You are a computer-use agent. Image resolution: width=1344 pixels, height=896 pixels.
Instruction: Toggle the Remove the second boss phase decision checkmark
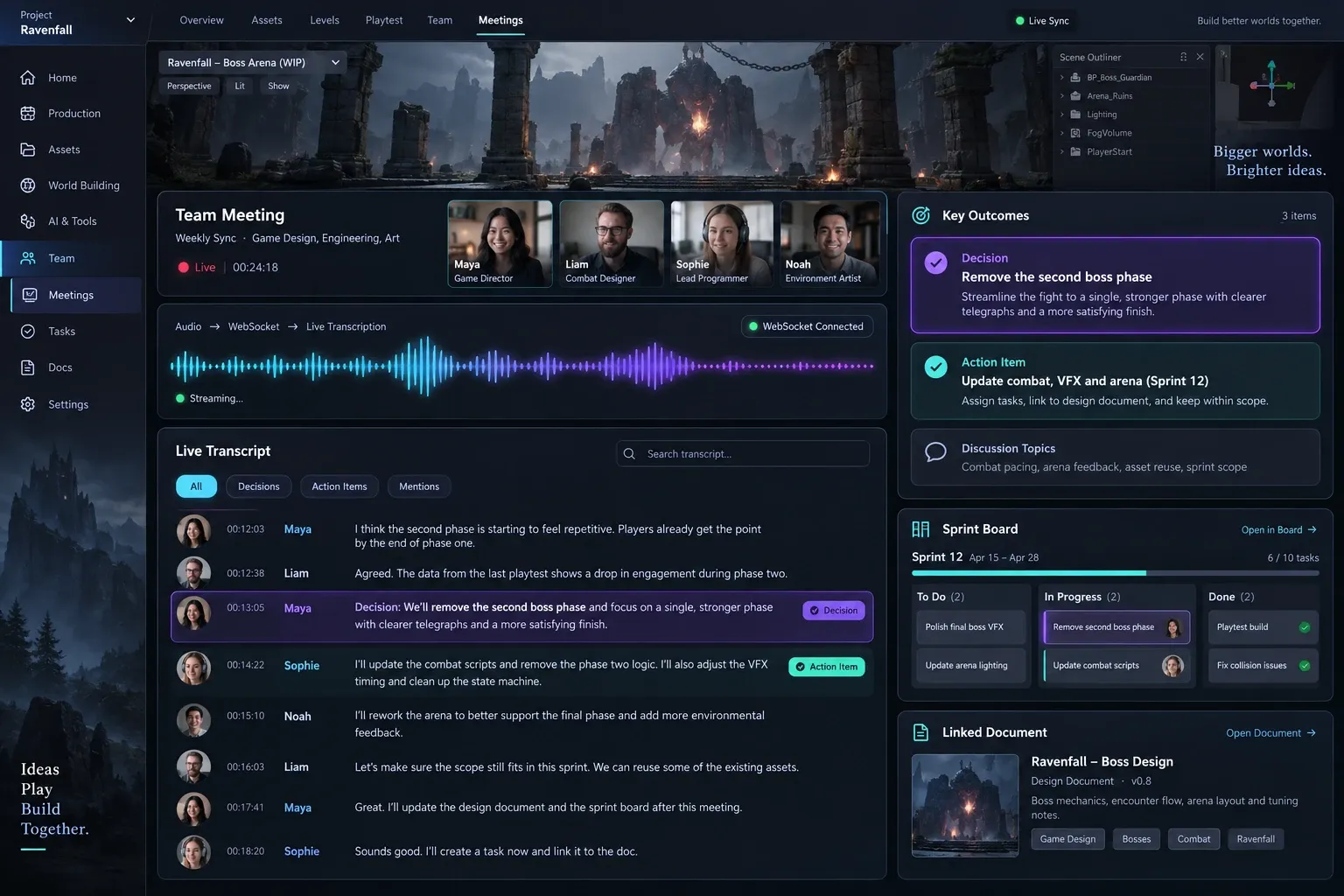pyautogui.click(x=935, y=263)
